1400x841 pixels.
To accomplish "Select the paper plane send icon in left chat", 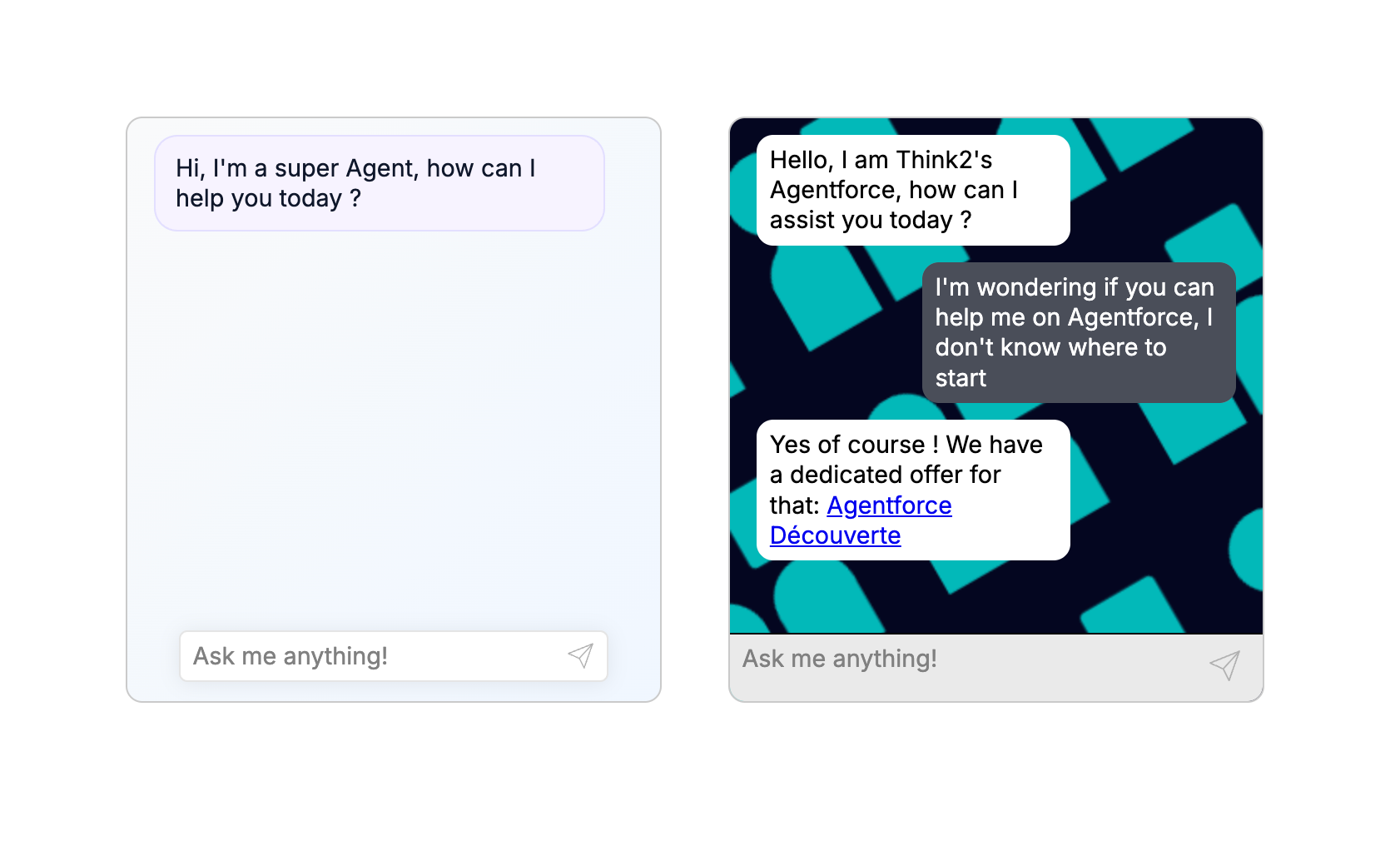I will pos(582,656).
